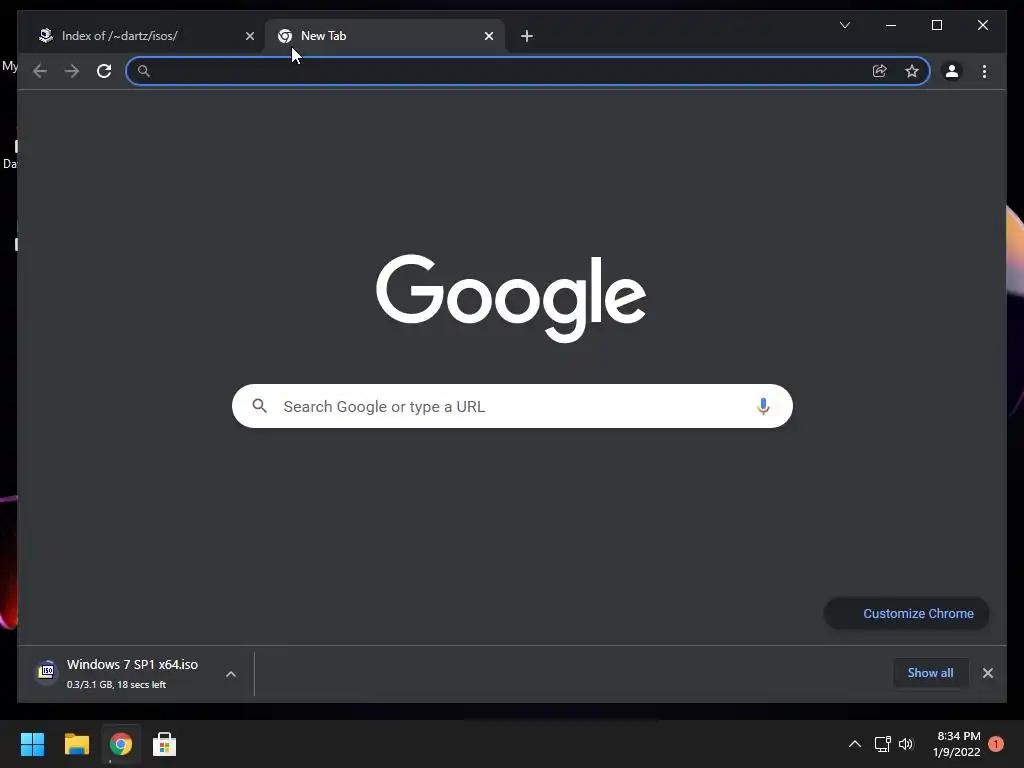Click the magnifier in Google search box
1024x768 pixels.
(x=259, y=406)
